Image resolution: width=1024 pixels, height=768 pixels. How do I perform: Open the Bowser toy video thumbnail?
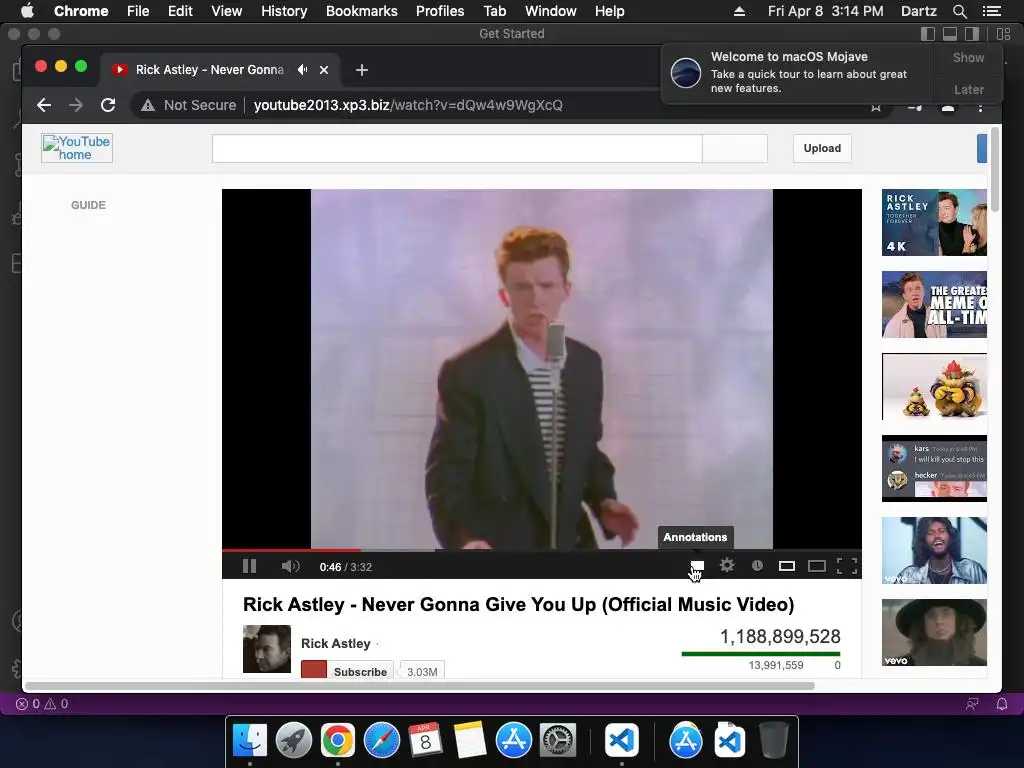(934, 387)
